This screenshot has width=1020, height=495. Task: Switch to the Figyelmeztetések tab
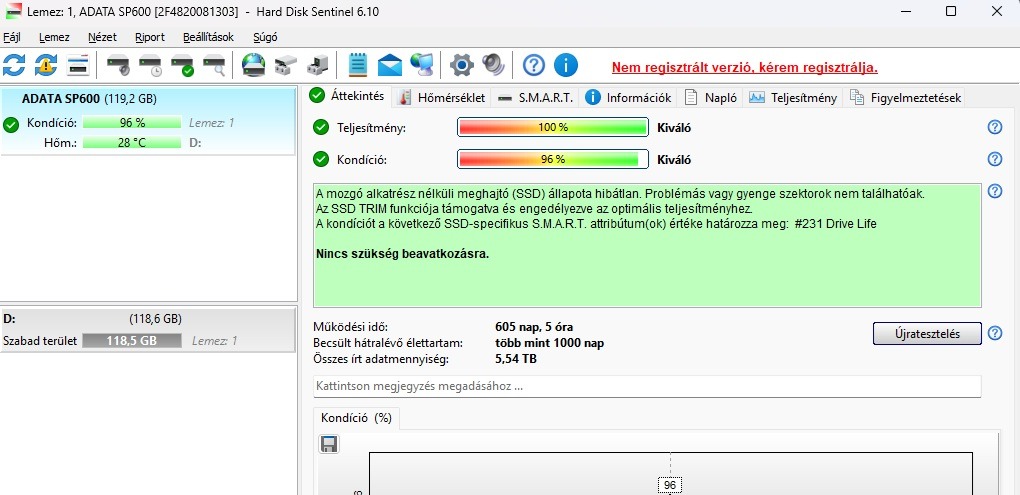(x=906, y=98)
